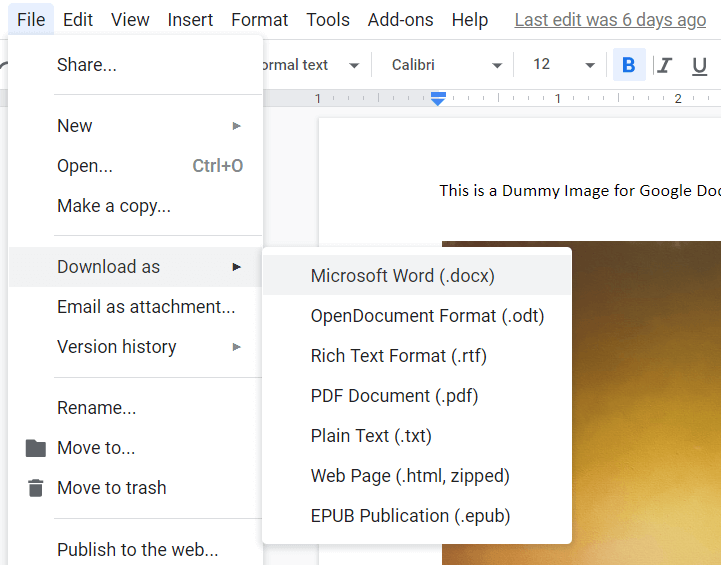Image resolution: width=721 pixels, height=565 pixels.
Task: Open the Normal text style dropdown
Action: point(310,65)
